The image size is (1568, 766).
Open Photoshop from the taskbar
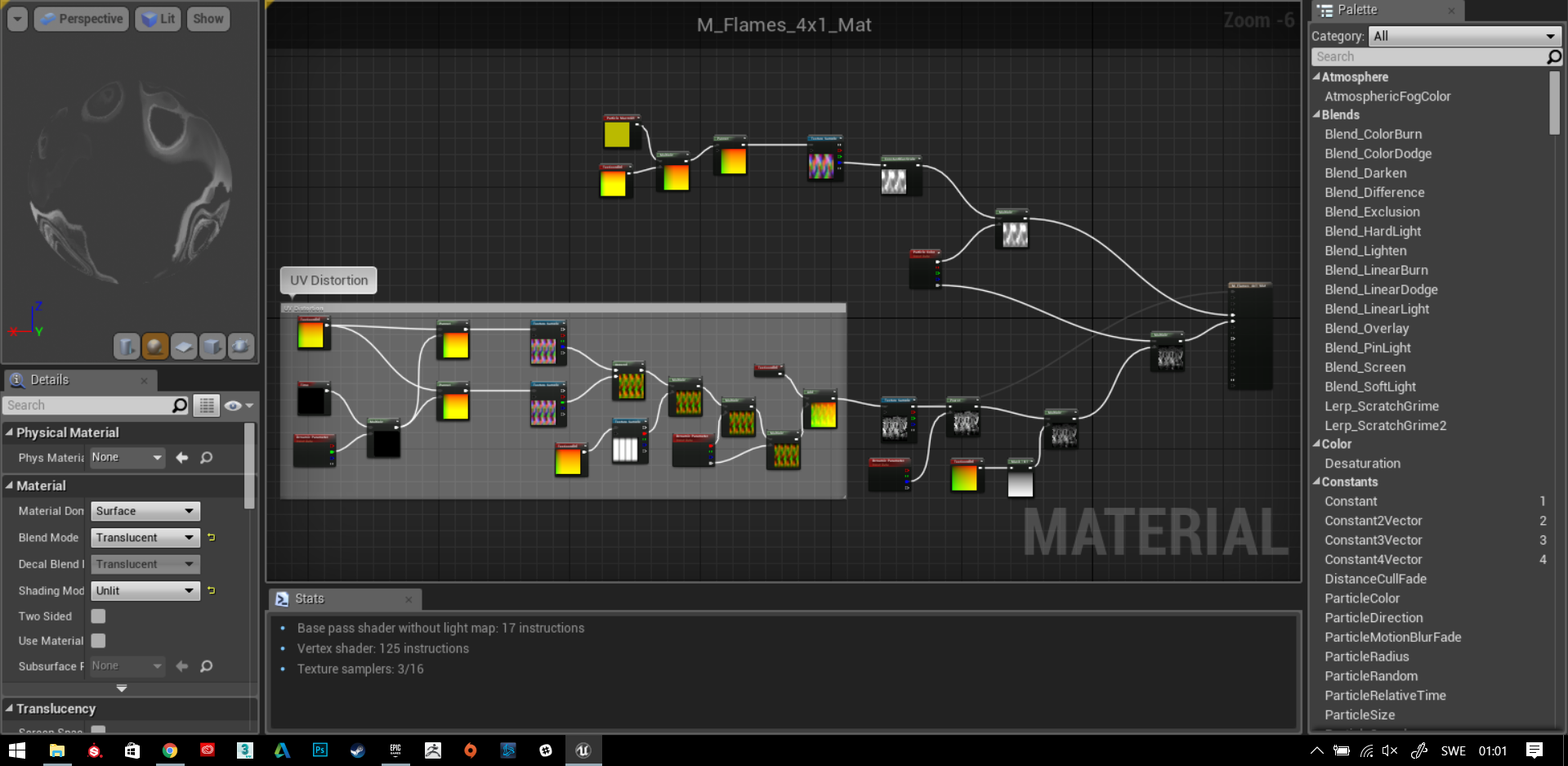(x=319, y=750)
